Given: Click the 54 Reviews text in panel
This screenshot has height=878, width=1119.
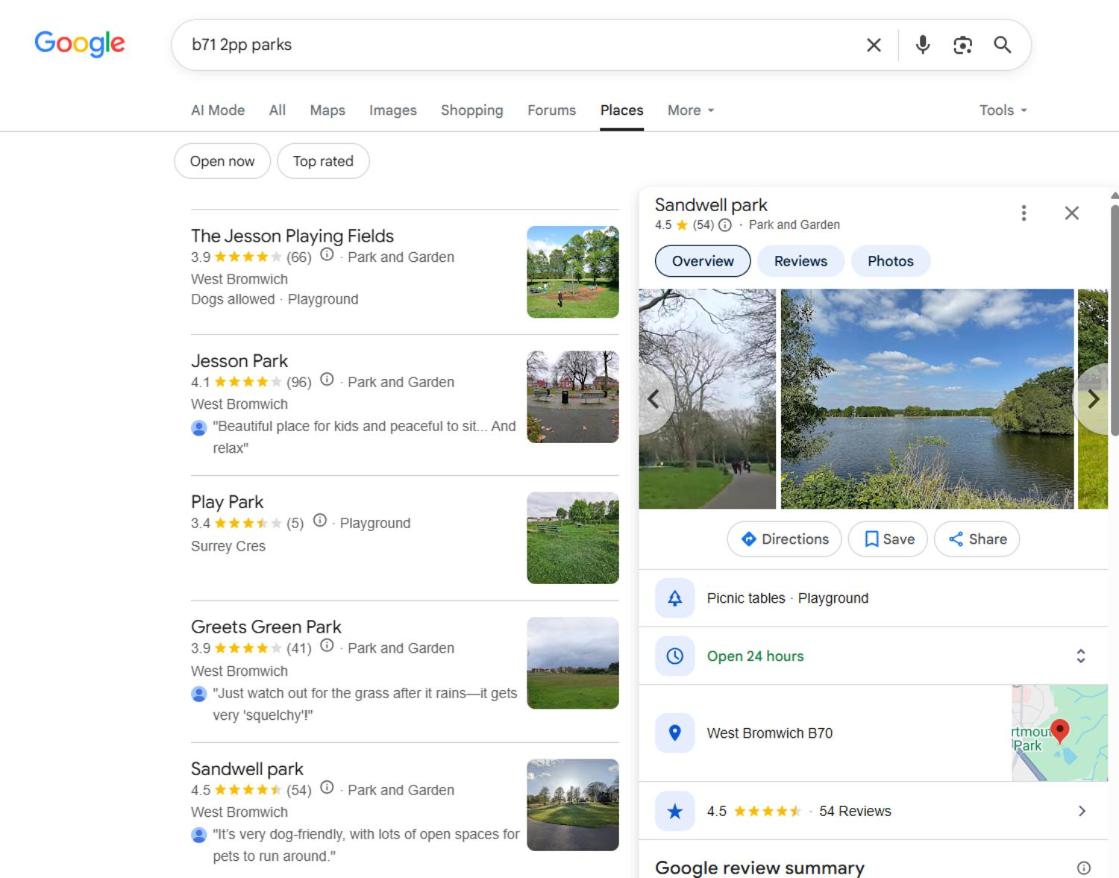Looking at the screenshot, I should coord(855,811).
